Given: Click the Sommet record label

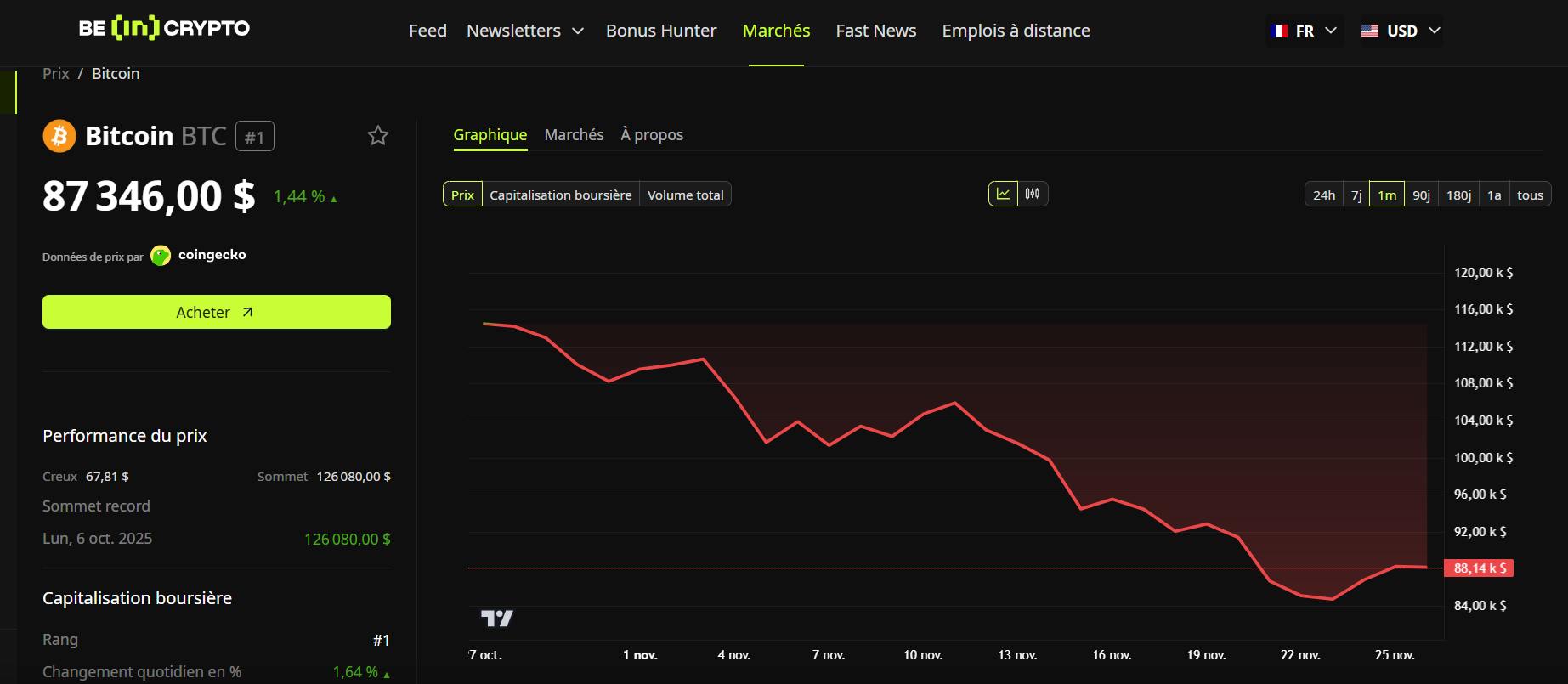Looking at the screenshot, I should [96, 506].
